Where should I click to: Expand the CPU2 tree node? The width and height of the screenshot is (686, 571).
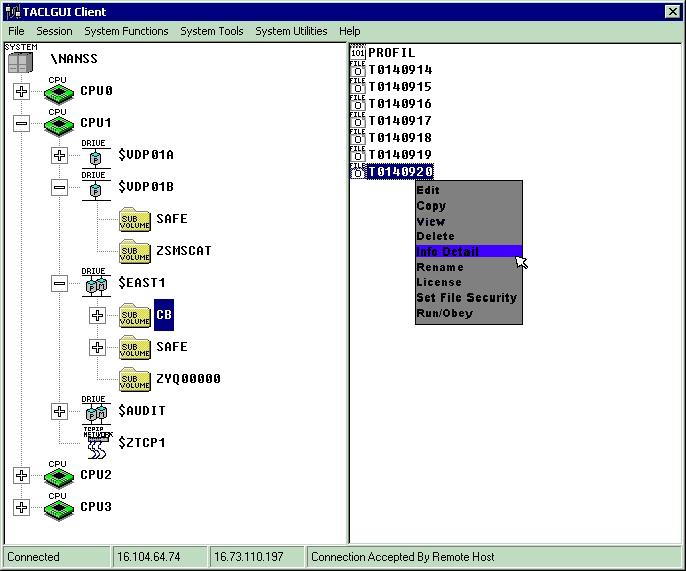click(21, 475)
